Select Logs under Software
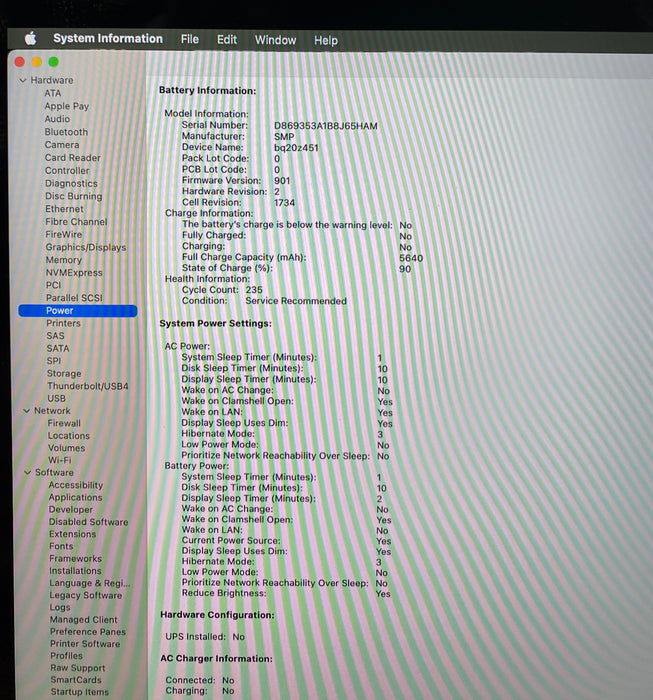This screenshot has width=653, height=700. (60, 608)
